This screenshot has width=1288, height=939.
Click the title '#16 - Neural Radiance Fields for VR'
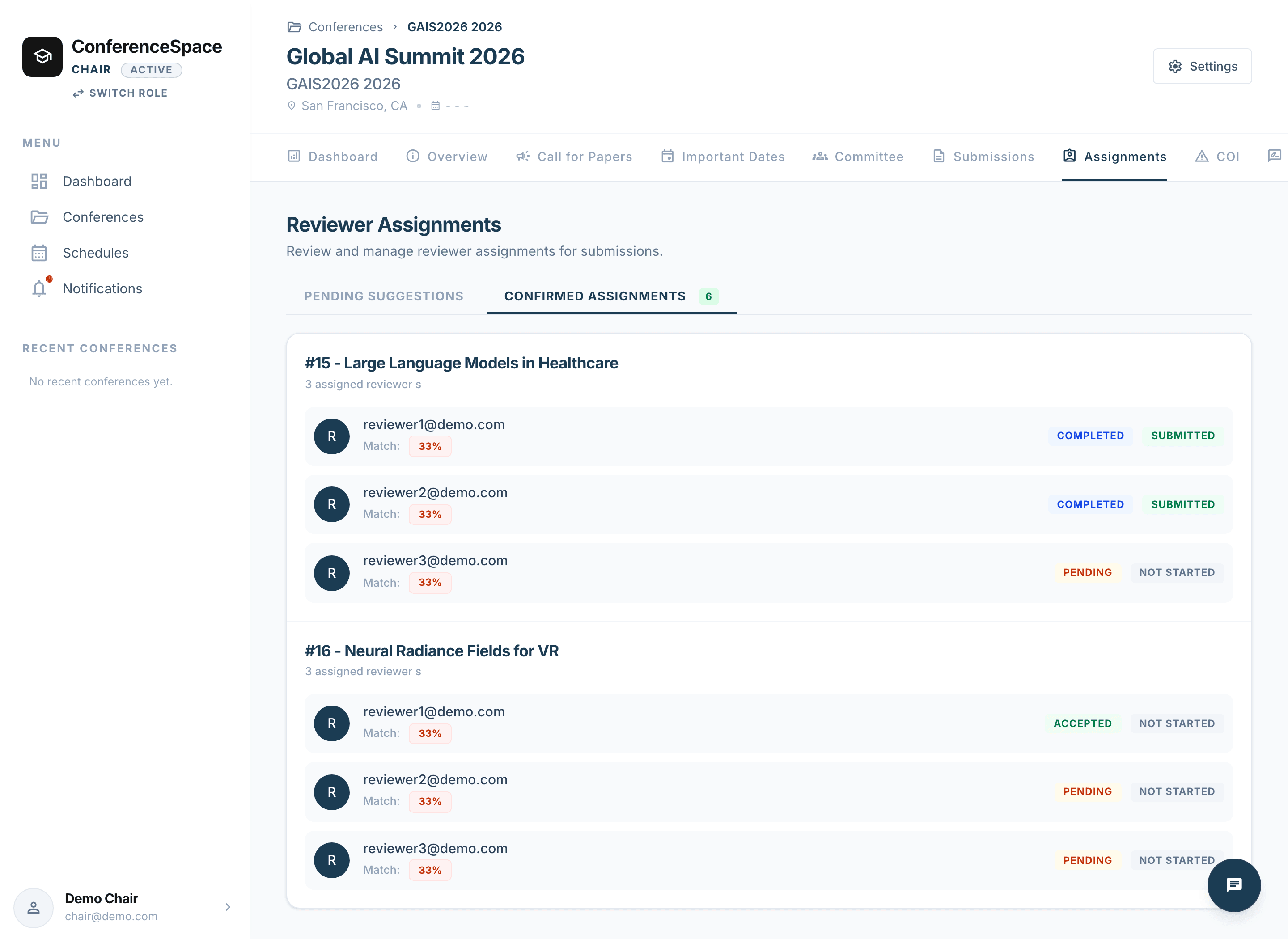432,651
